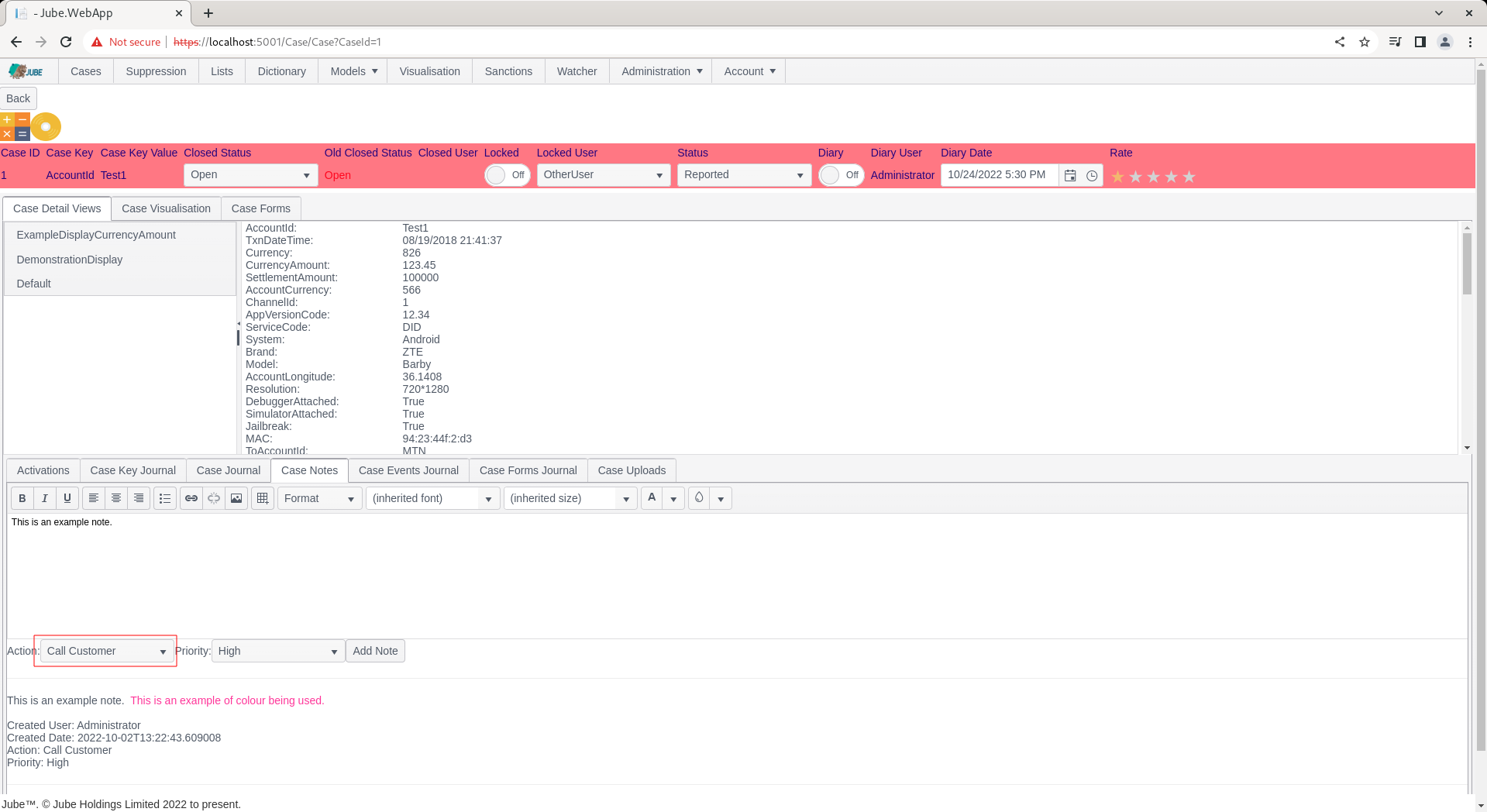This screenshot has height=812, width=1487.
Task: Open the Priority dropdown showing High
Action: coord(278,651)
